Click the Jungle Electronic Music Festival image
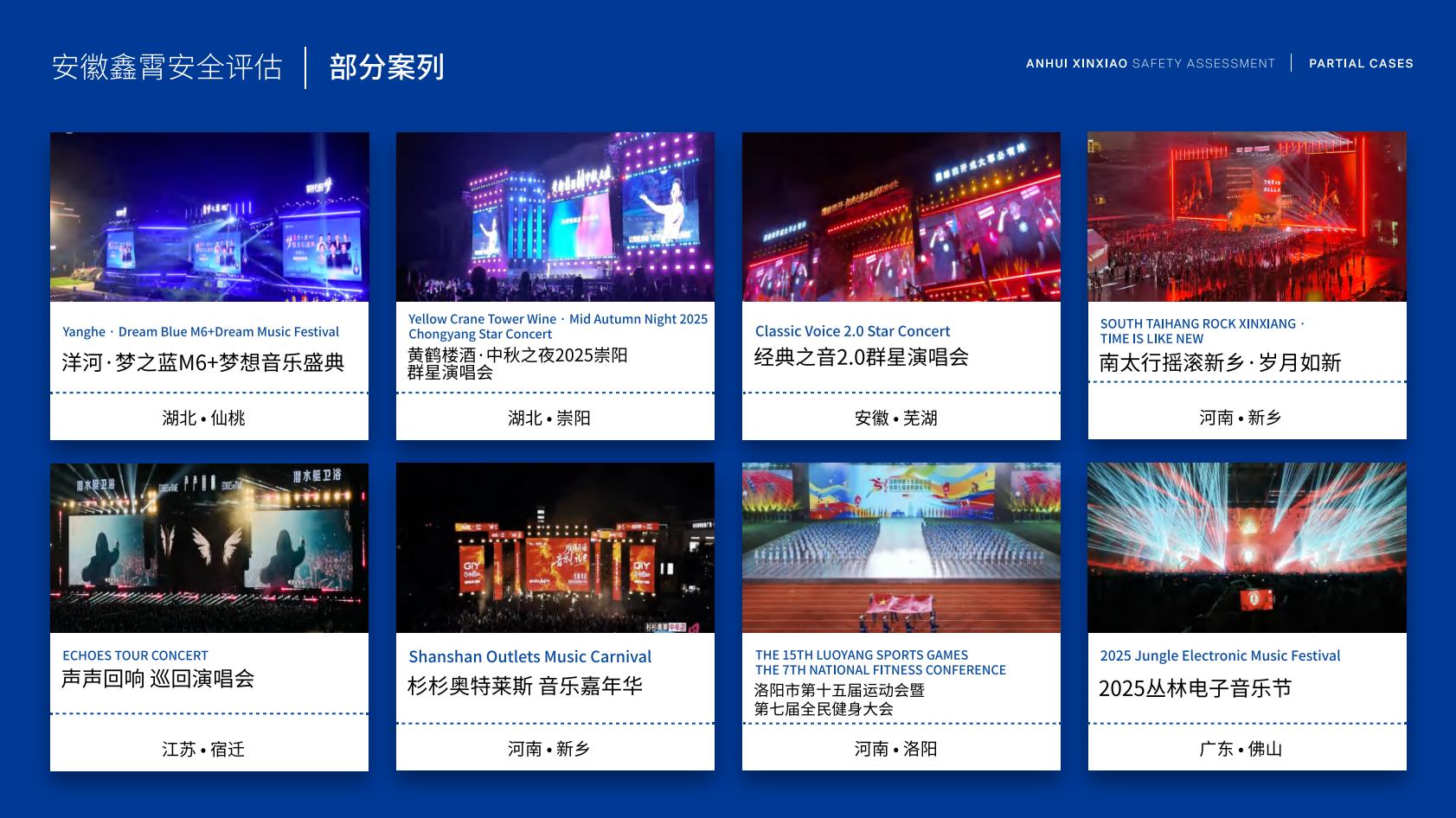1456x818 pixels. (1247, 548)
